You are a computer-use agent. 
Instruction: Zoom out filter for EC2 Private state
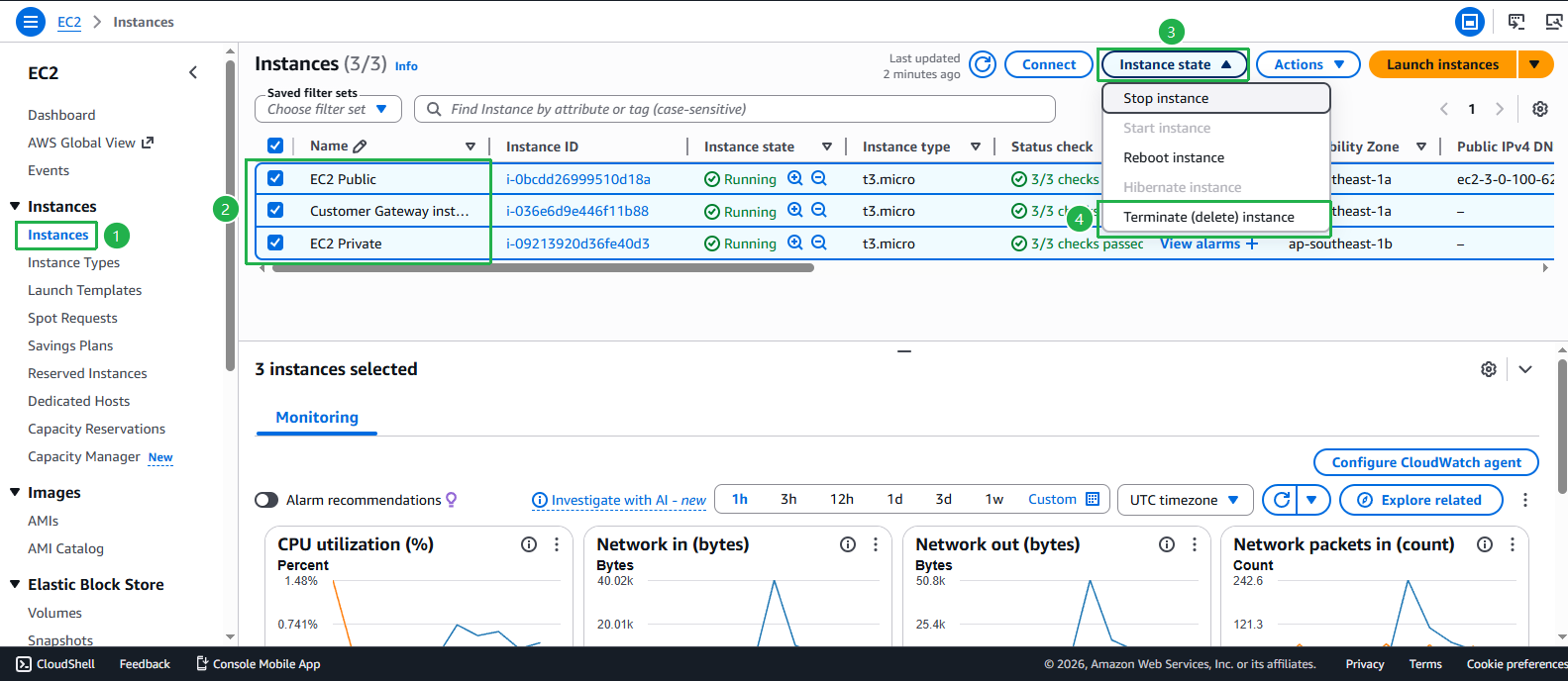pyautogui.click(x=819, y=243)
